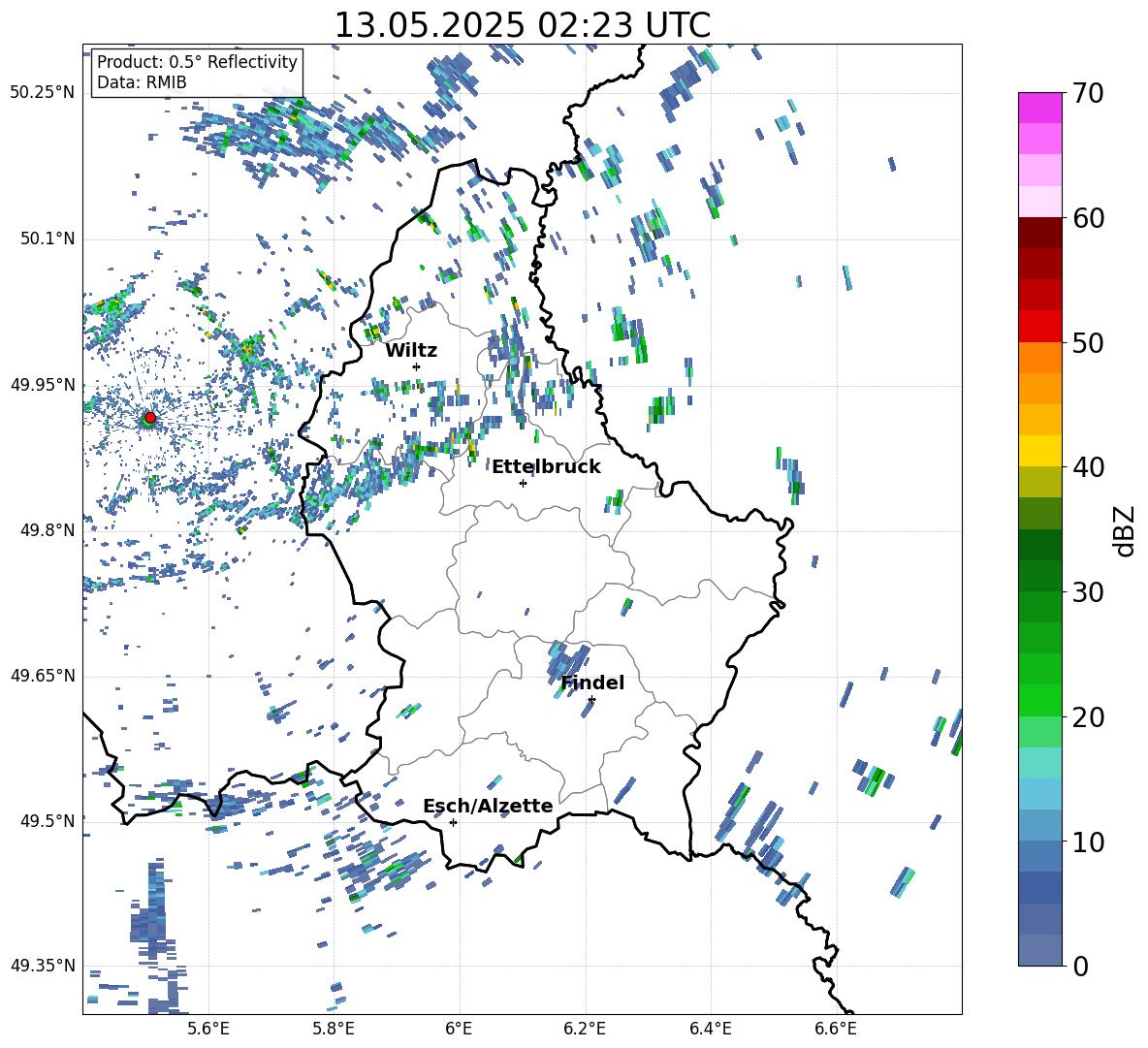This screenshot has height=1048, width=1148.
Task: Click the Esch/Alzette city label
Action: click(x=488, y=806)
